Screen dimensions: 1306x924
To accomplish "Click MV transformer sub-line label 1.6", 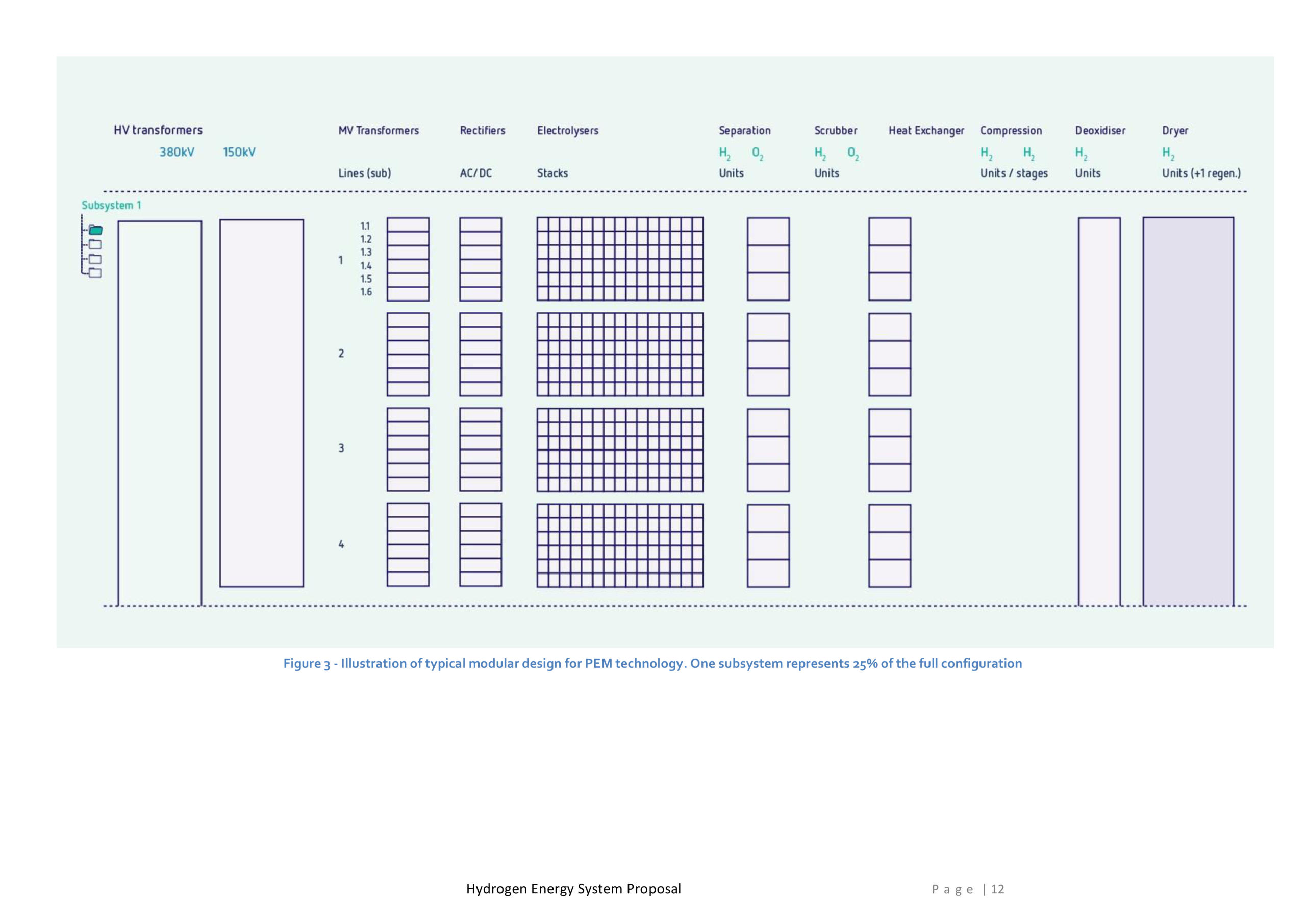I will click(x=366, y=292).
